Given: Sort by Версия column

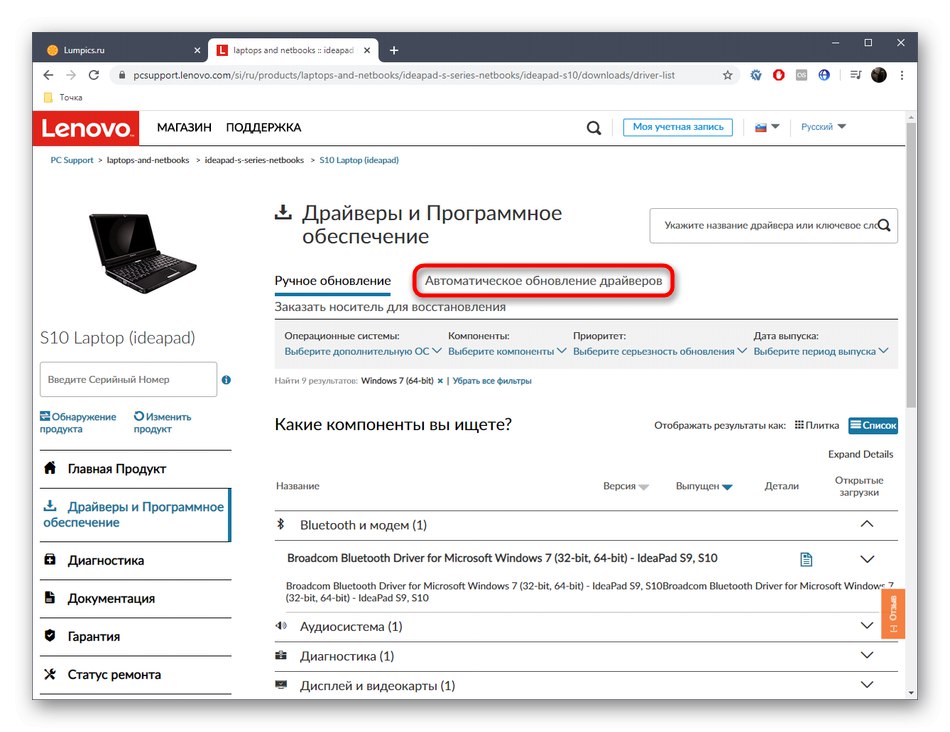Looking at the screenshot, I should [x=626, y=486].
